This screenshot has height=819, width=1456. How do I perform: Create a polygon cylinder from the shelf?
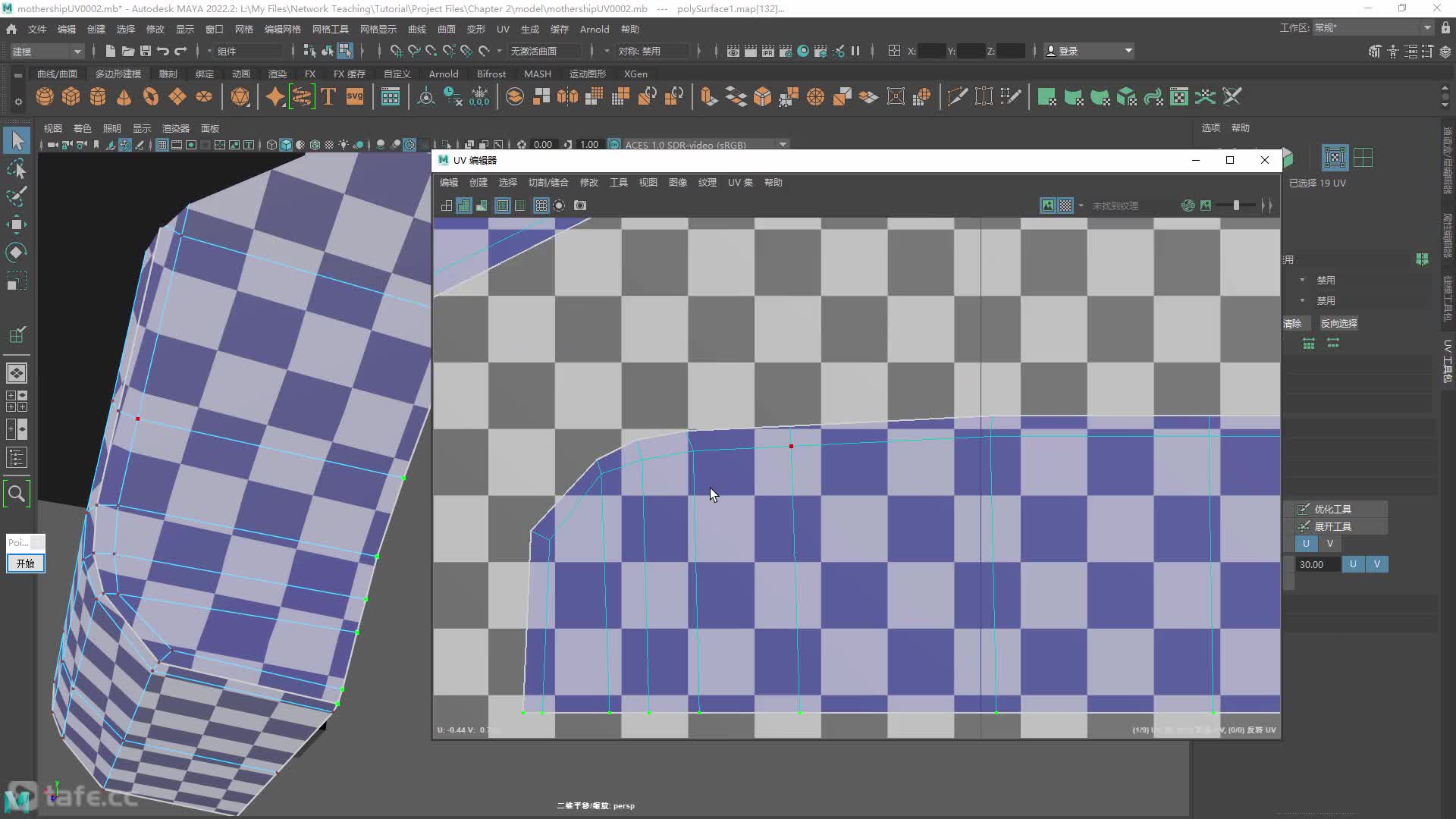click(98, 97)
